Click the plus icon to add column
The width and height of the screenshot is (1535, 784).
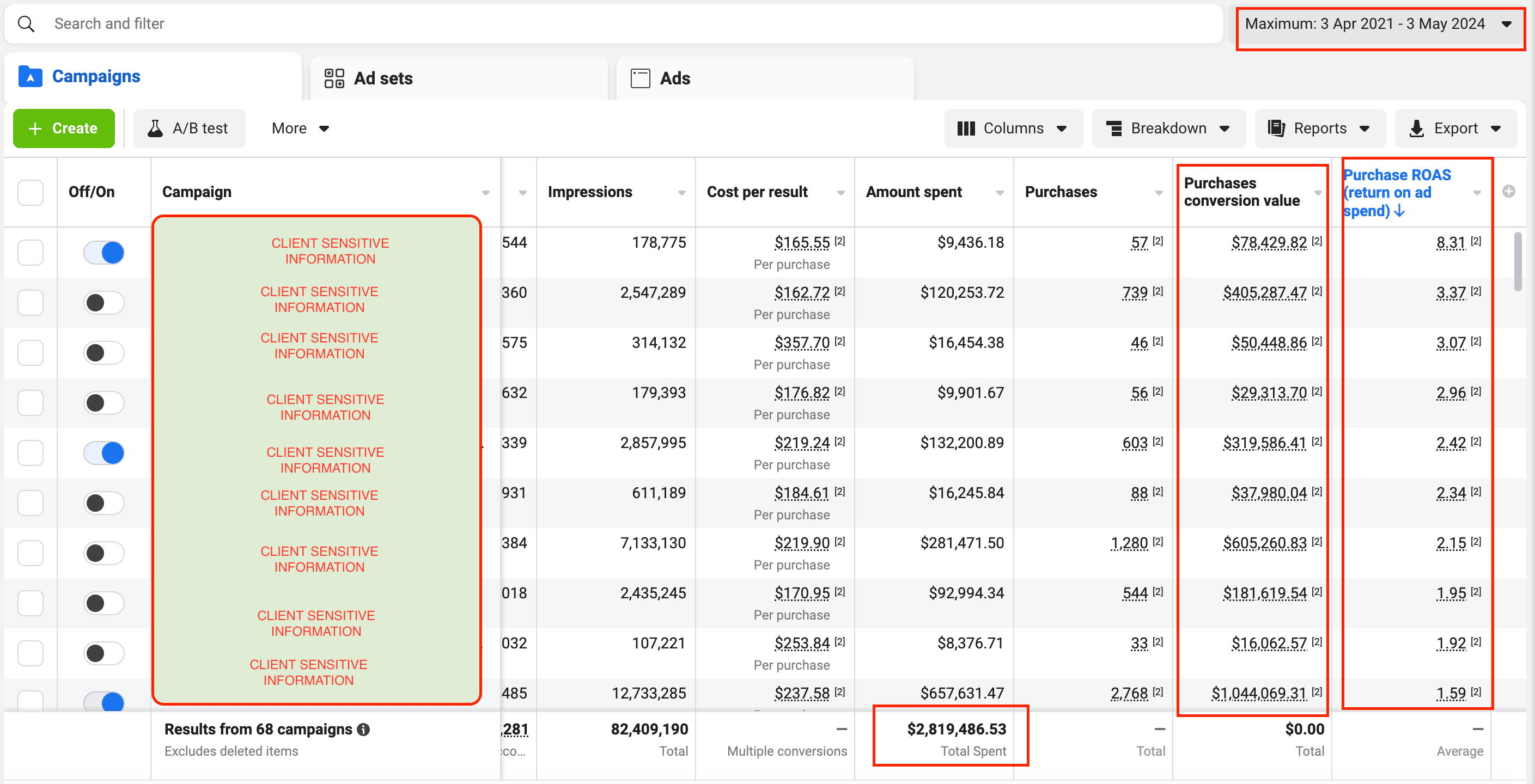tap(1508, 191)
